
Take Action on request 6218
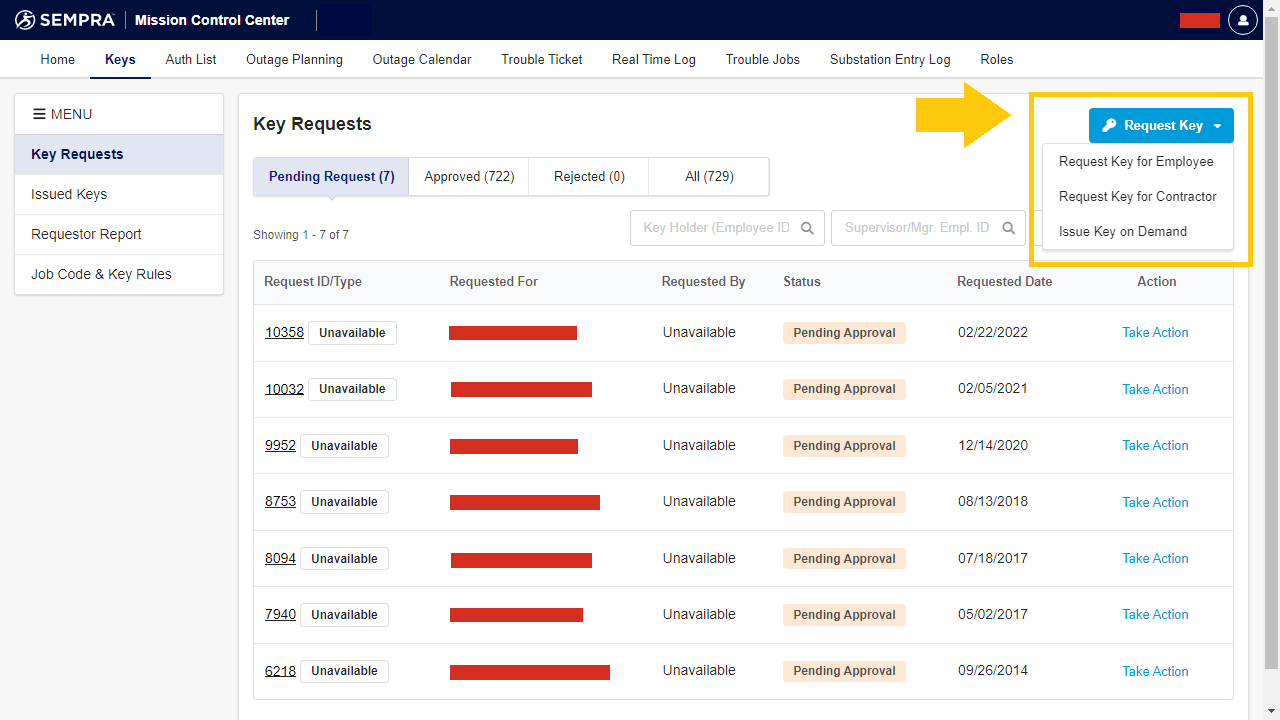tap(1155, 672)
